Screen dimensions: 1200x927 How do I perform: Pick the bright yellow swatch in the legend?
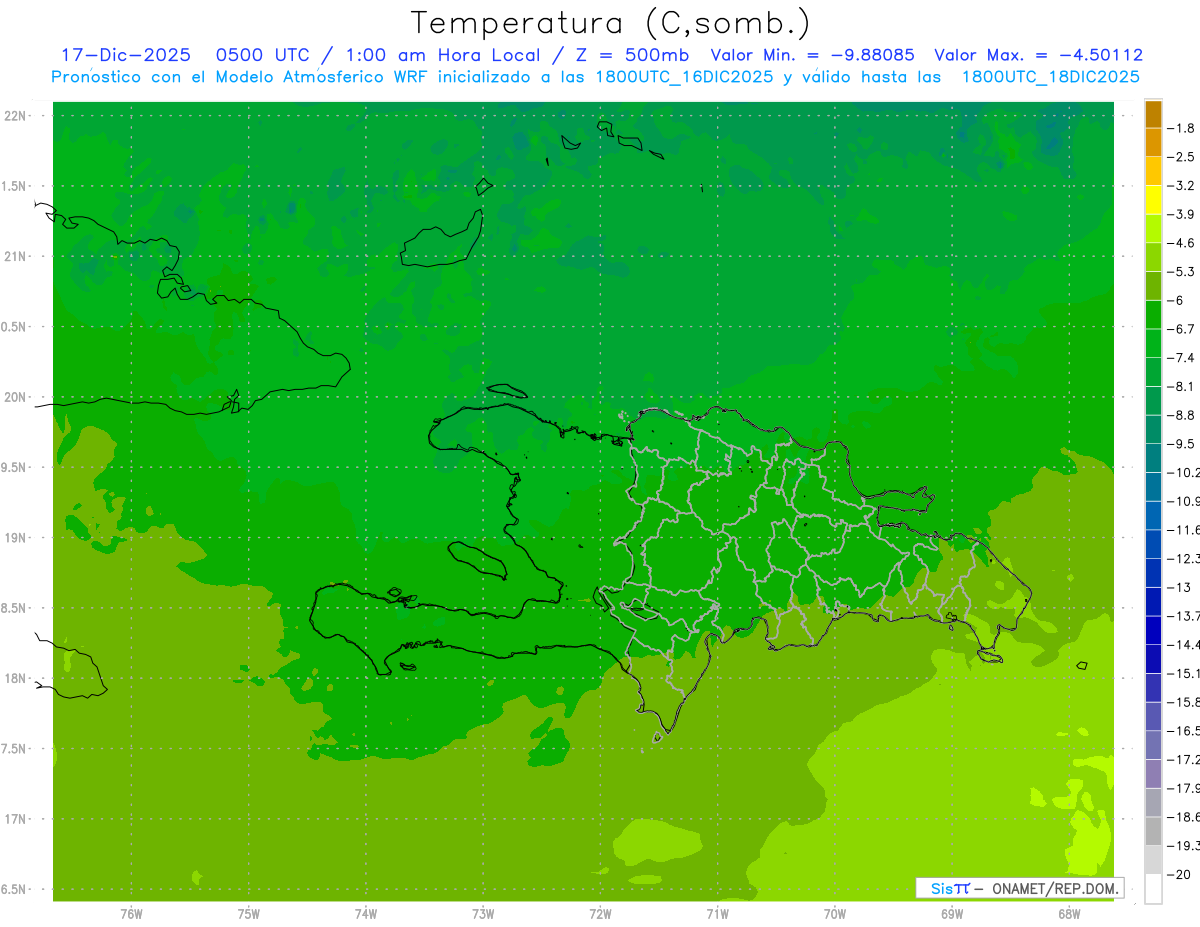(1153, 200)
